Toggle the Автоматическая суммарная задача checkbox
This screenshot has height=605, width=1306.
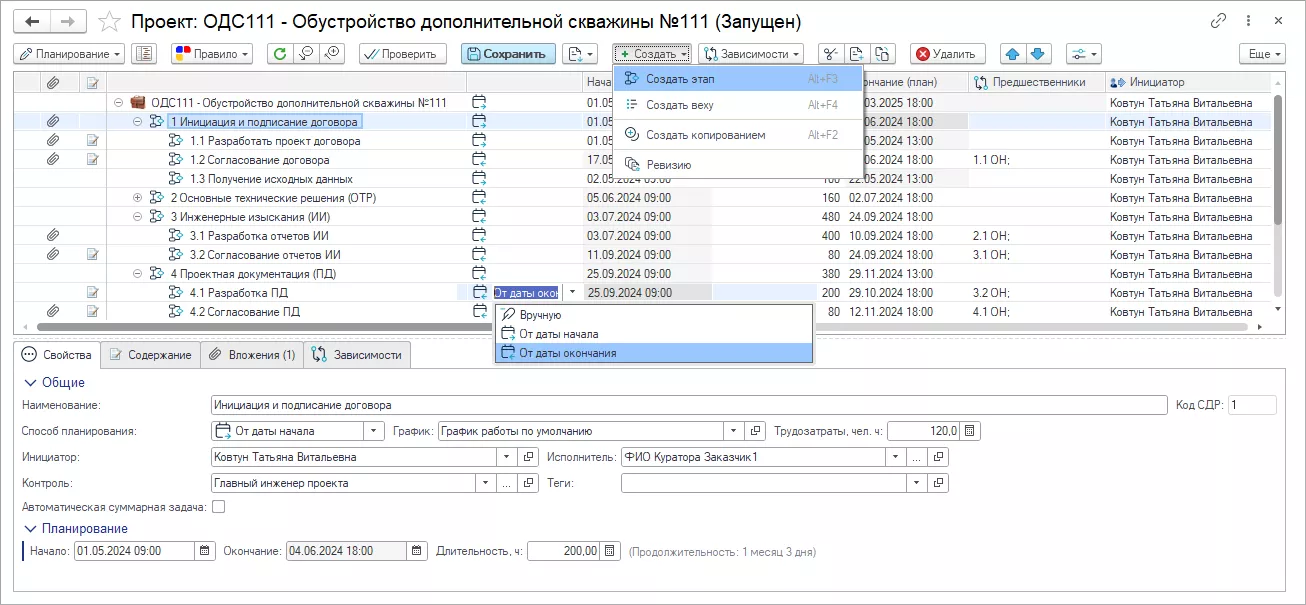[218, 507]
